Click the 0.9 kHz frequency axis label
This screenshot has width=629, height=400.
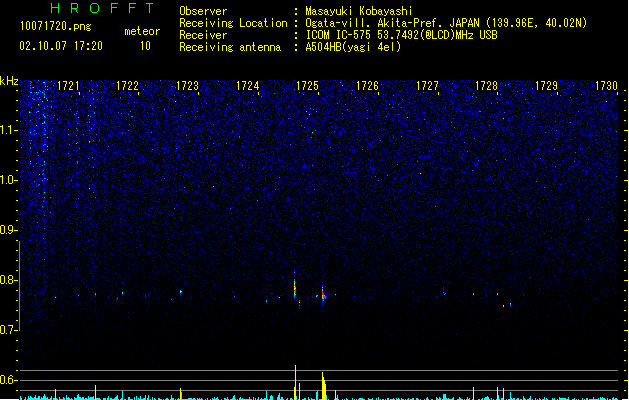point(8,230)
